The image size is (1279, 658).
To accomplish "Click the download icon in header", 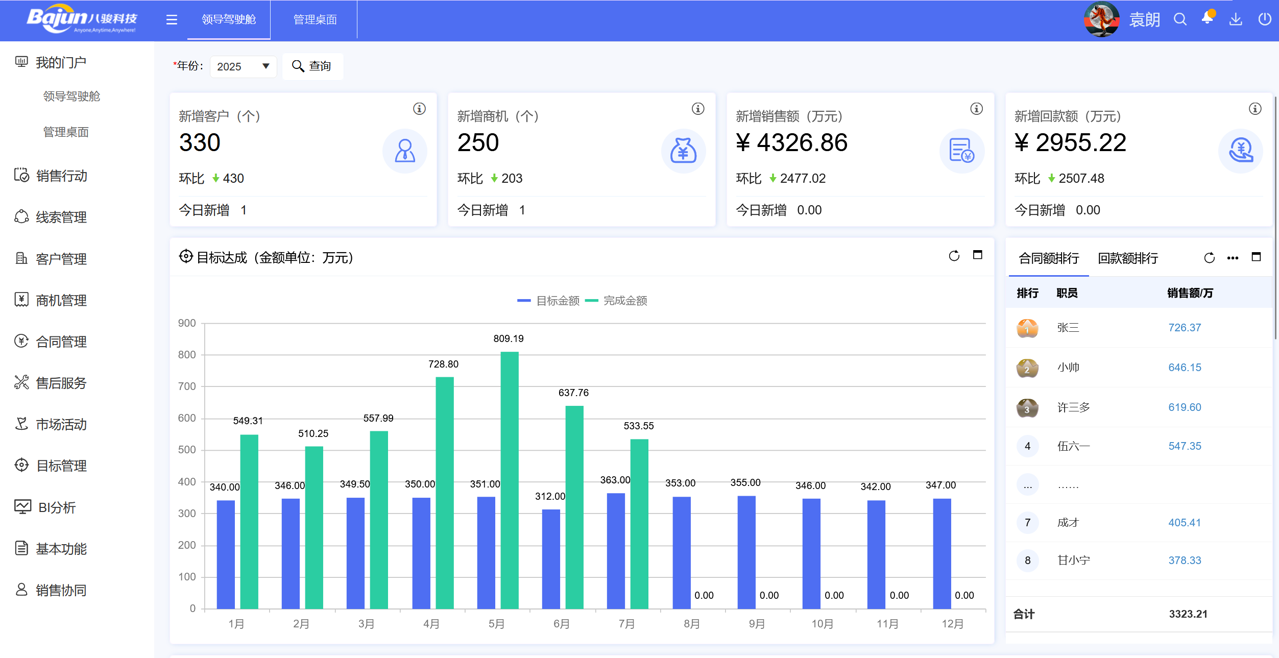I will (1236, 20).
